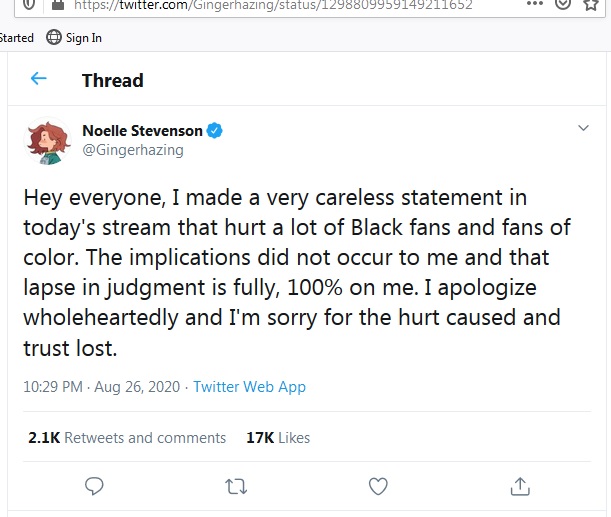611x517 pixels.
Task: Open the tweet options chevron menu
Action: click(x=583, y=129)
